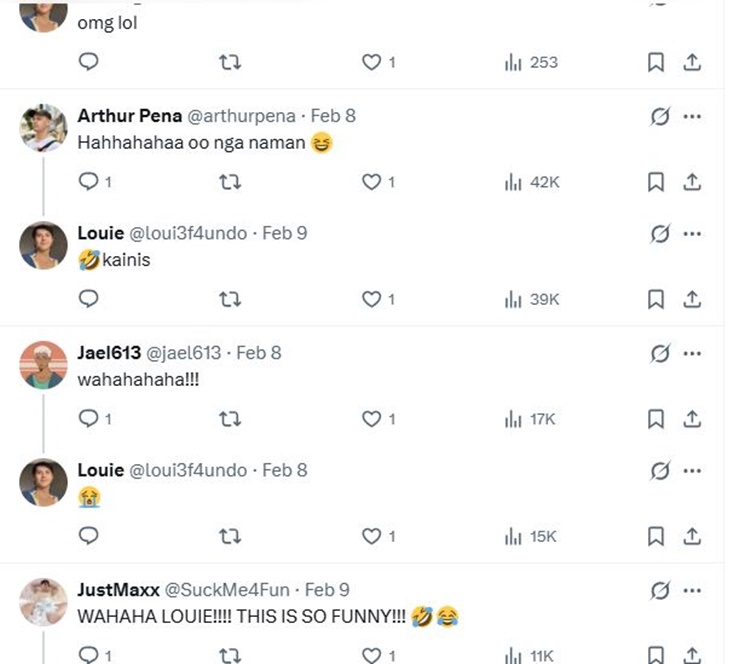Image resolution: width=750 pixels, height=664 pixels.
Task: Open more menu on Jael613's tweet
Action: [x=692, y=353]
